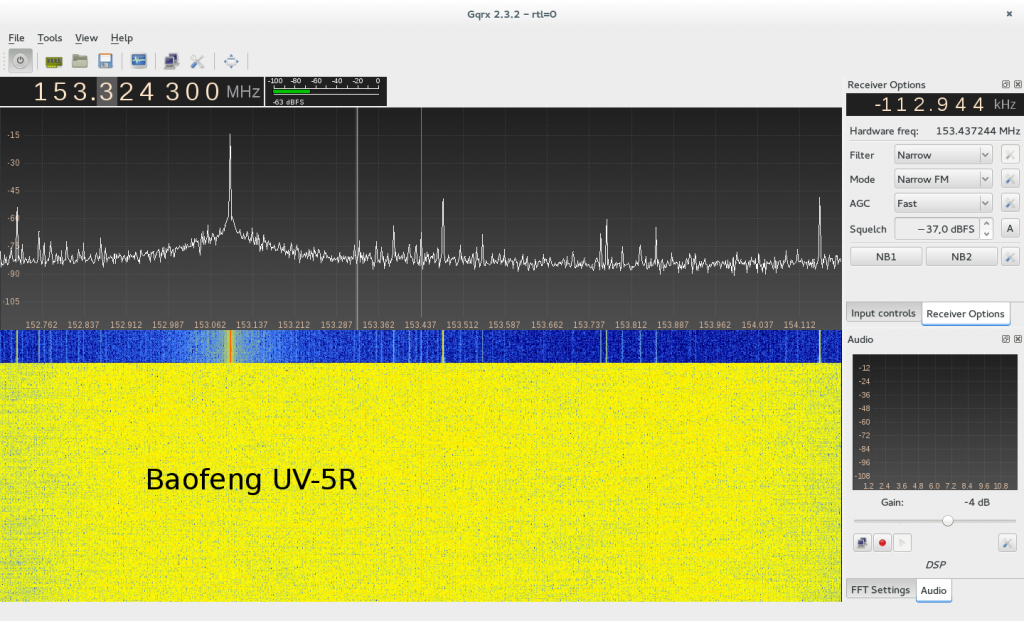This screenshot has width=1024, height=621.
Task: Click the -4 dB gain value label
Action: click(976, 502)
